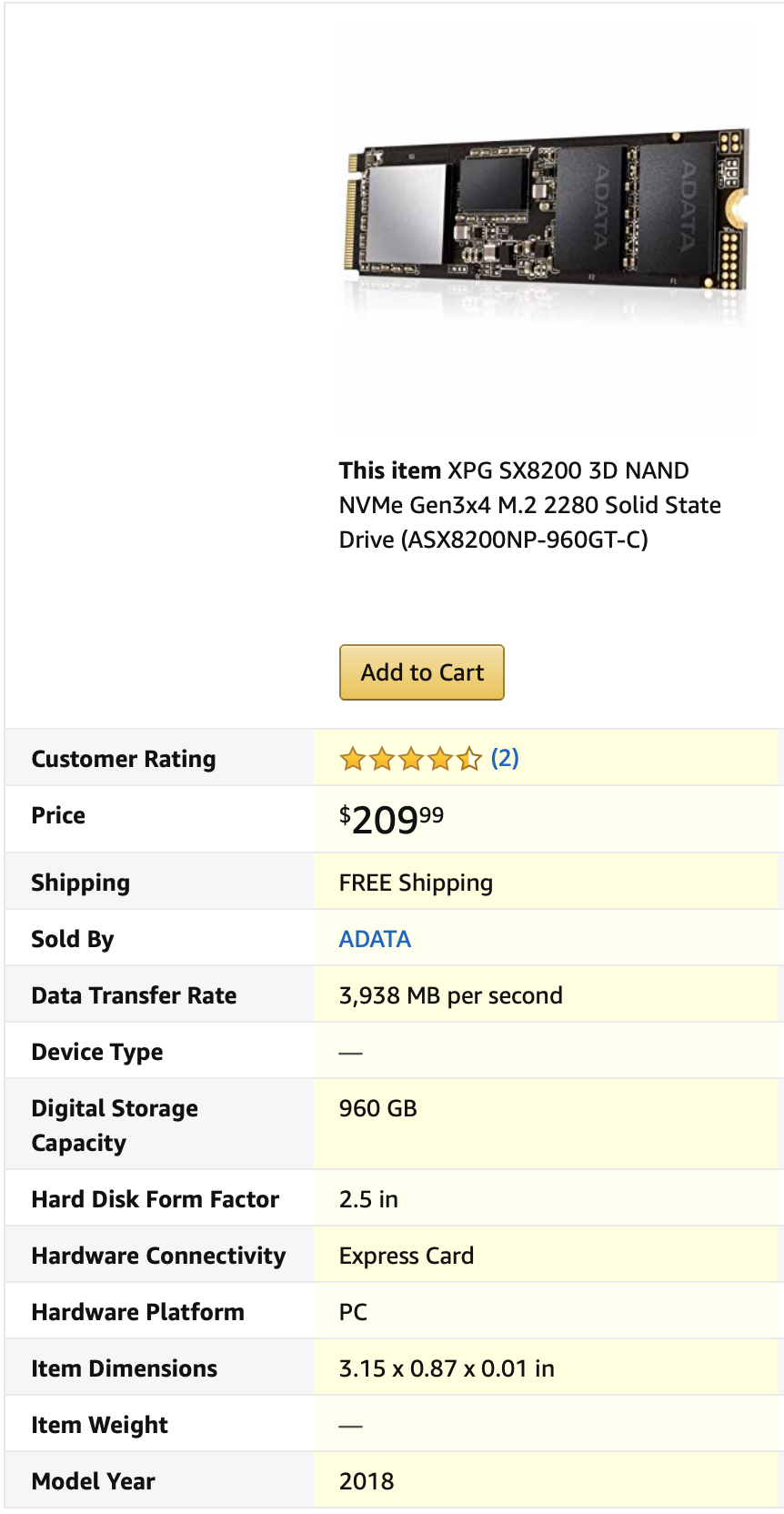Image resolution: width=784 pixels, height=1514 pixels.
Task: Click the Sold By row label
Action: click(x=73, y=939)
